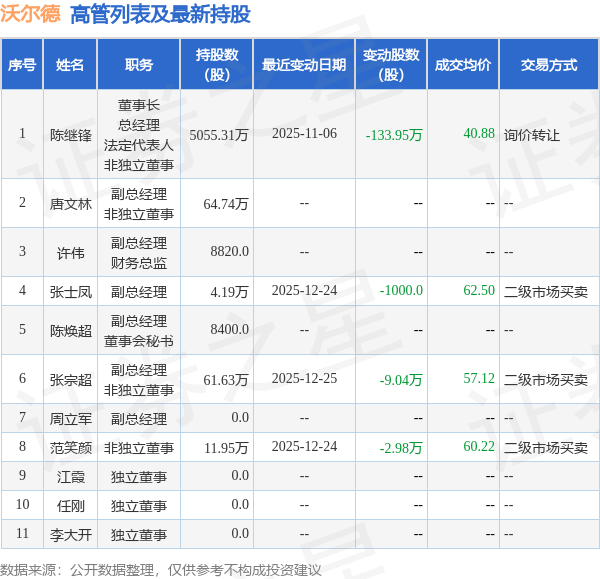Click the date 2025-11-06
Viewport: 600px width, 579px height.
[304, 134]
